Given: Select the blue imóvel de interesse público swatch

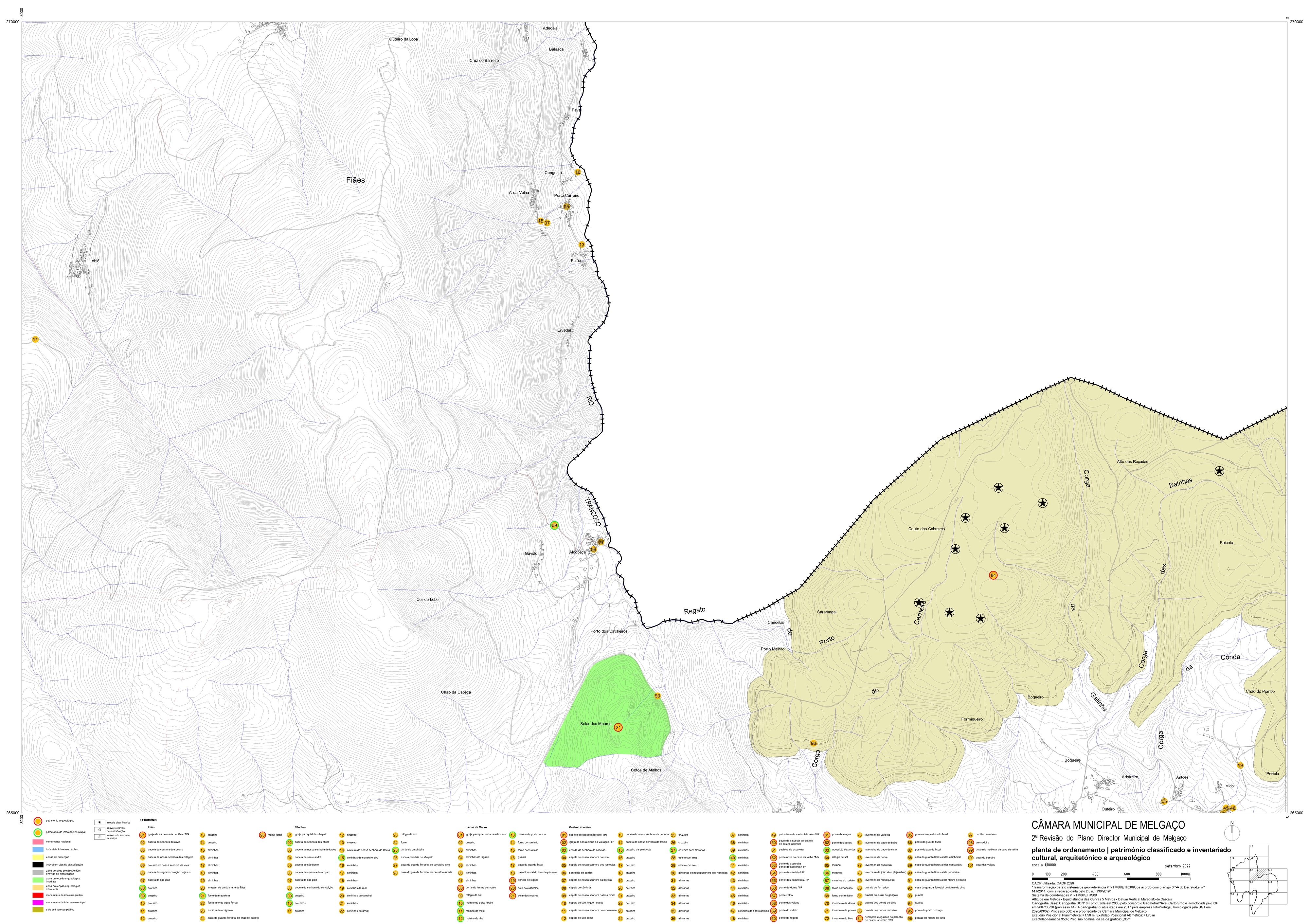Looking at the screenshot, I should (x=38, y=849).
